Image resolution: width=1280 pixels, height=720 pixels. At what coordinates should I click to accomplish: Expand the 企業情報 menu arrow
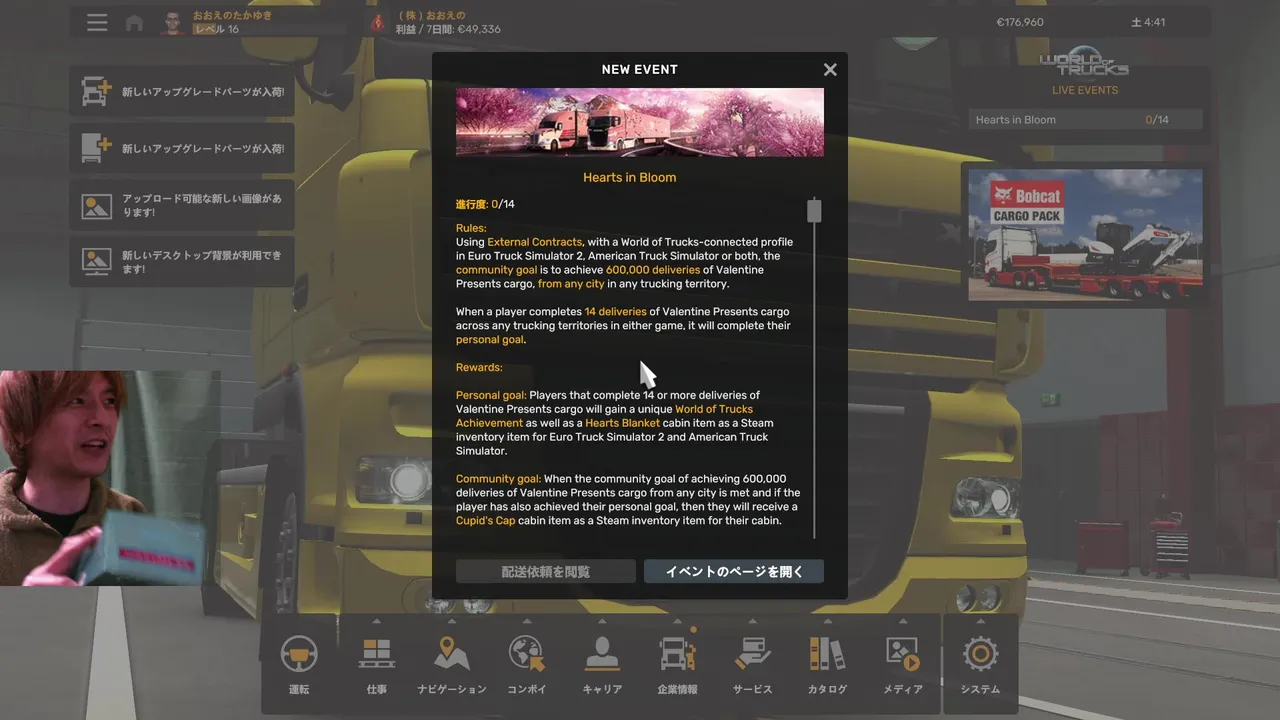pos(677,620)
